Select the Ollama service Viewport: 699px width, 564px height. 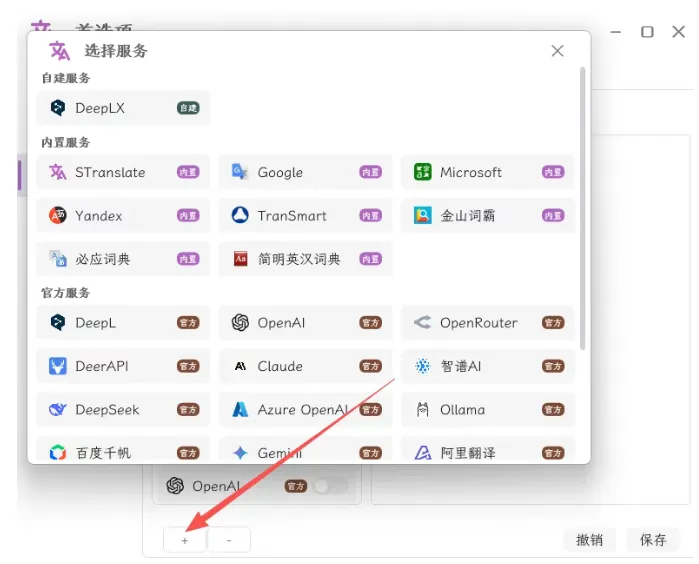click(x=488, y=410)
